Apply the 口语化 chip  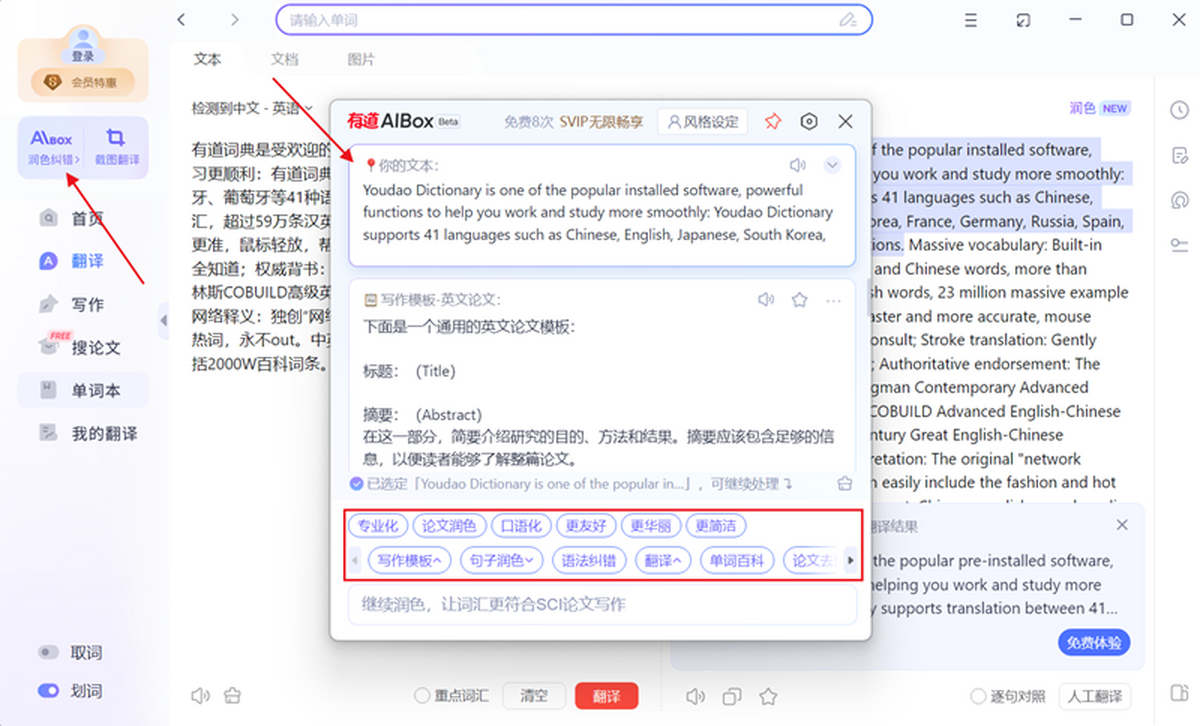pos(521,525)
